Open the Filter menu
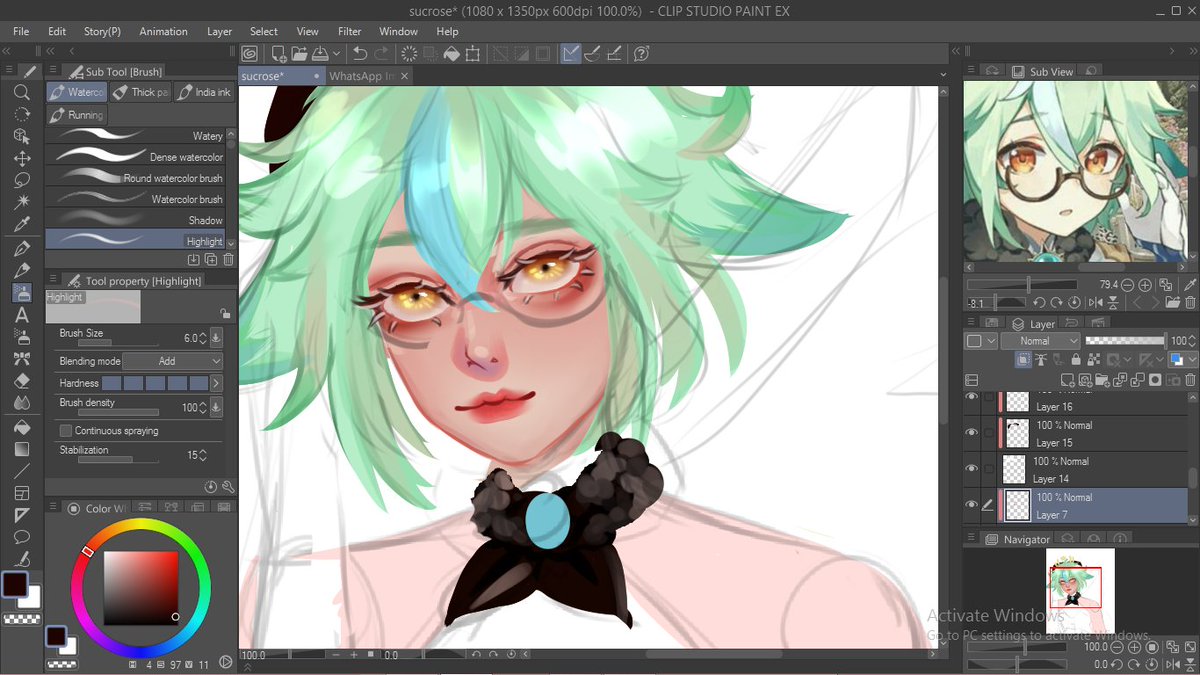The width and height of the screenshot is (1200, 675). tap(350, 31)
